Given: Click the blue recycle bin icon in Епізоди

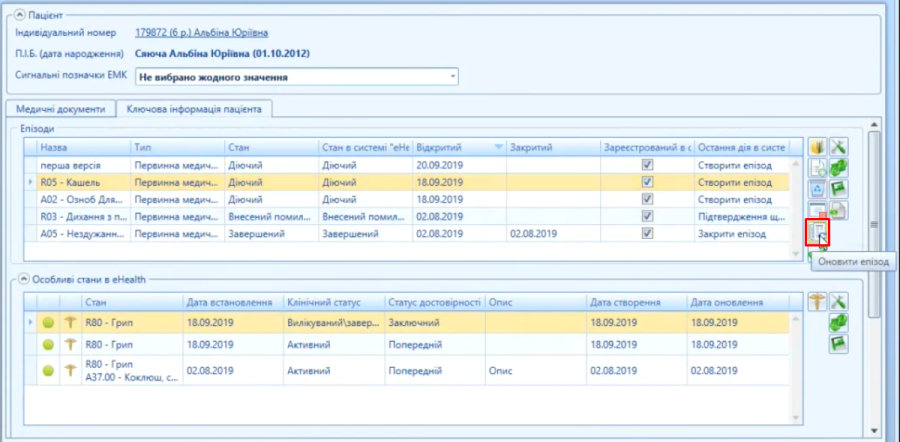Looking at the screenshot, I should click(x=817, y=189).
